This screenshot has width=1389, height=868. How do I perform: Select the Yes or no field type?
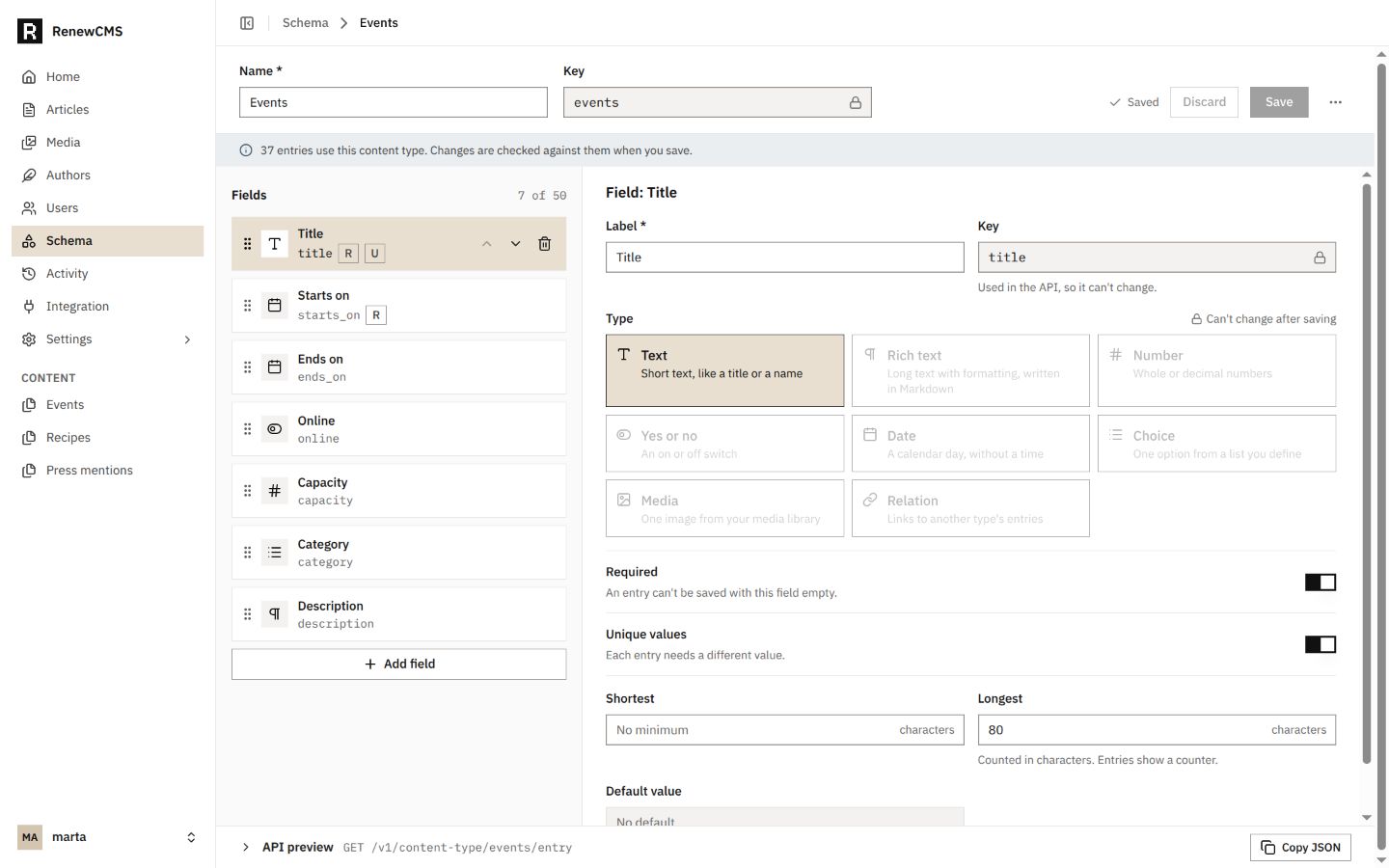(724, 444)
